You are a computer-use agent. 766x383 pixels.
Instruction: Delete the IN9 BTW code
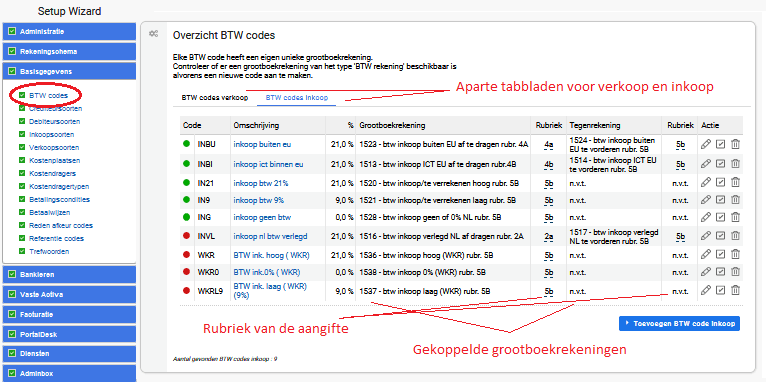735,200
